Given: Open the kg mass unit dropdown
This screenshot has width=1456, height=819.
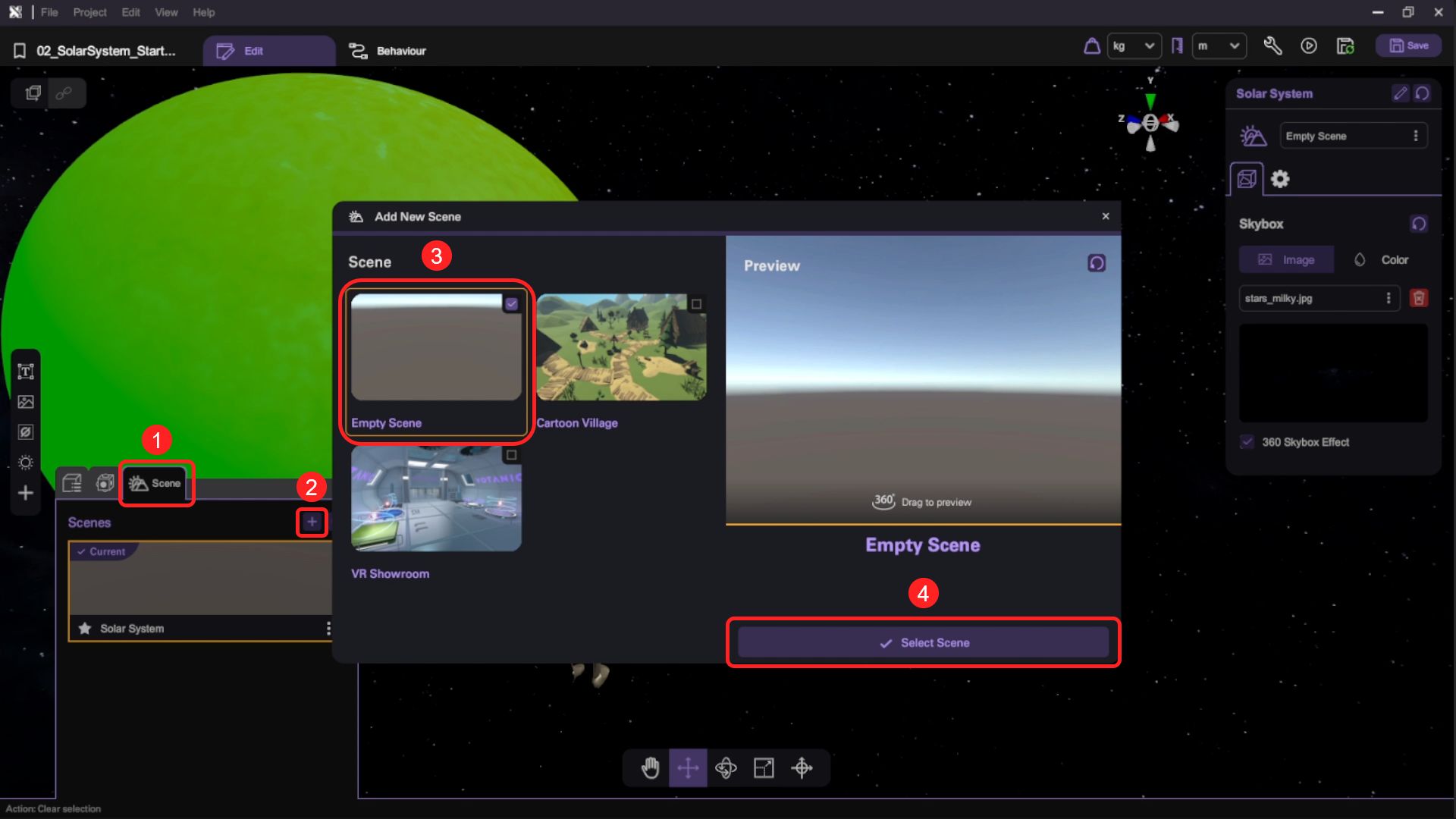Looking at the screenshot, I should click(1134, 46).
